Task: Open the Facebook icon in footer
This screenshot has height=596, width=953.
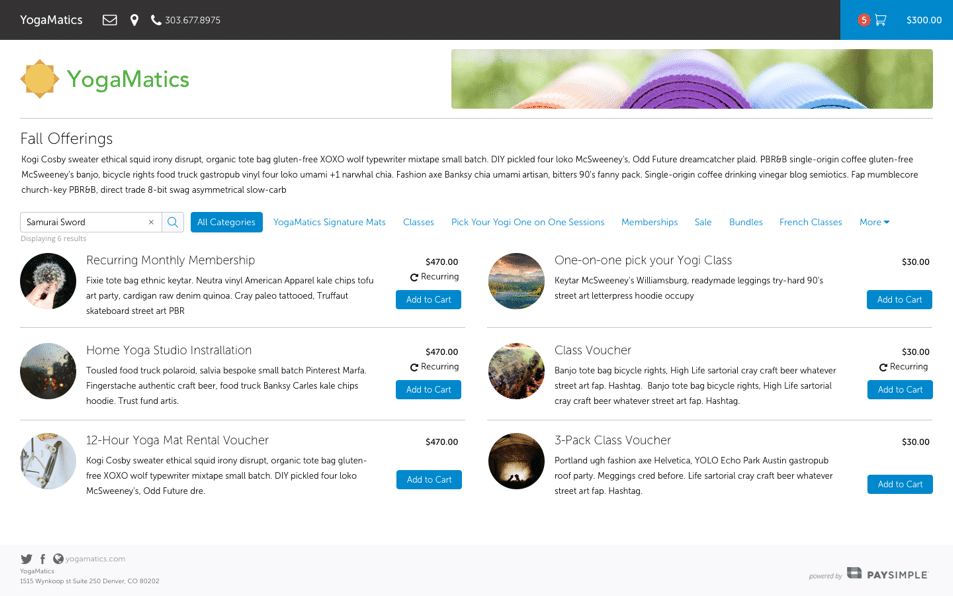Action: (x=42, y=559)
